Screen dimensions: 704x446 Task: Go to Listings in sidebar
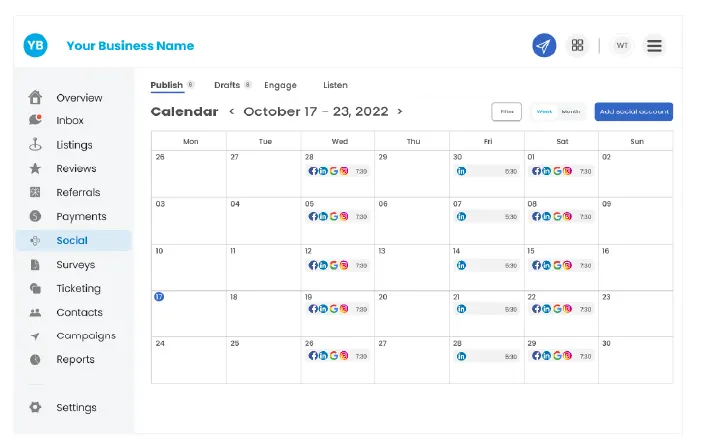tap(73, 145)
